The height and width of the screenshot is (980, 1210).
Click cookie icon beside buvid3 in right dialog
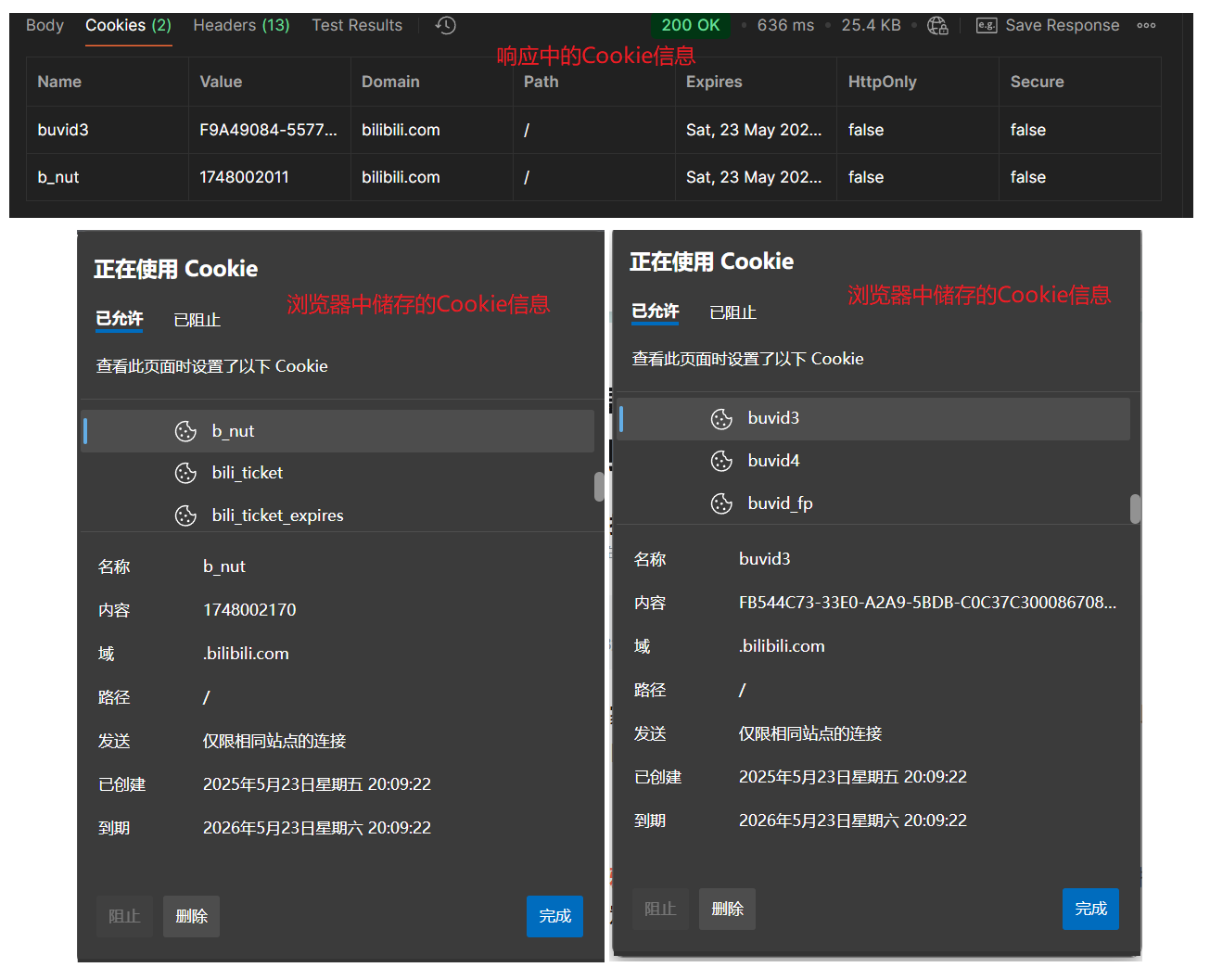pos(721,419)
